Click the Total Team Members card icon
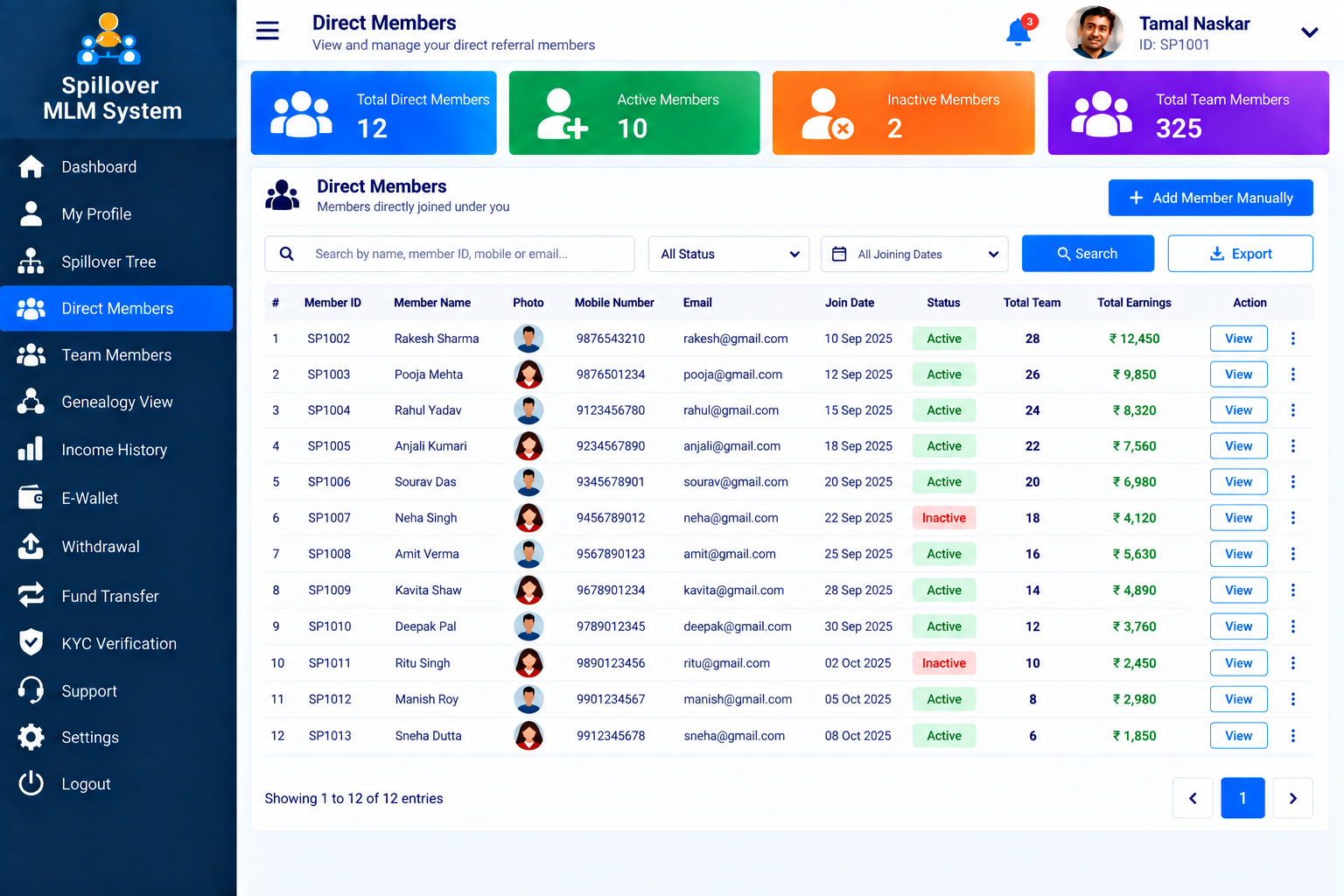This screenshot has height=896, width=1344. (x=1101, y=114)
